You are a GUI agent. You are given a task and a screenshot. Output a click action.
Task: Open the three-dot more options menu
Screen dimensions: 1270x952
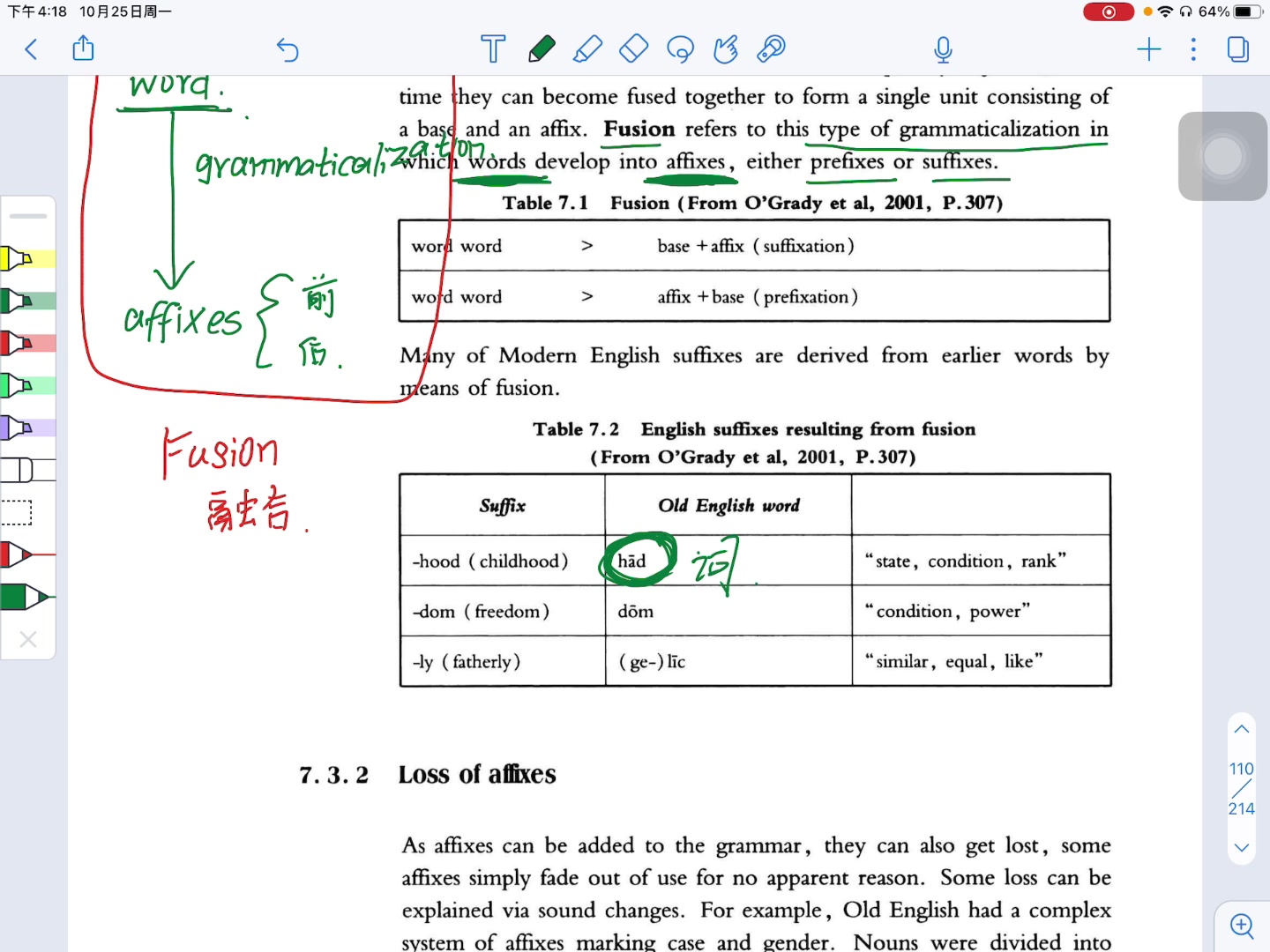1193,49
